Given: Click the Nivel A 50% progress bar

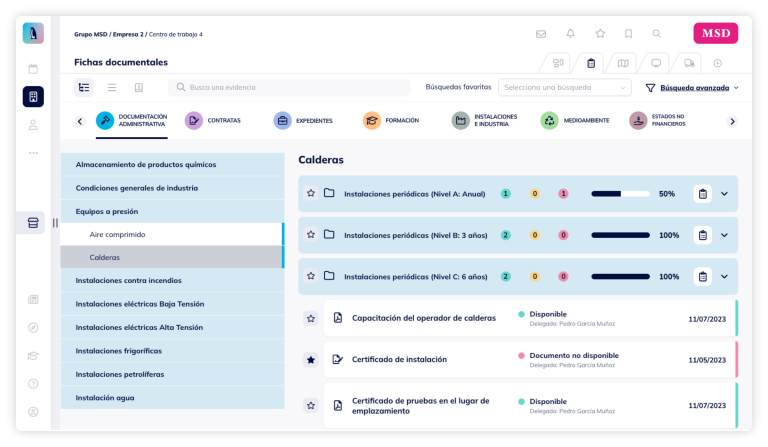Looking at the screenshot, I should 620,194.
